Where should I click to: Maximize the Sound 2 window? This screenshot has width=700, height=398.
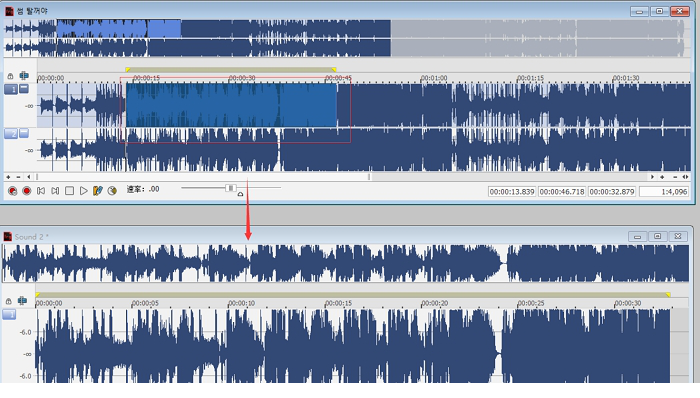tap(658, 236)
